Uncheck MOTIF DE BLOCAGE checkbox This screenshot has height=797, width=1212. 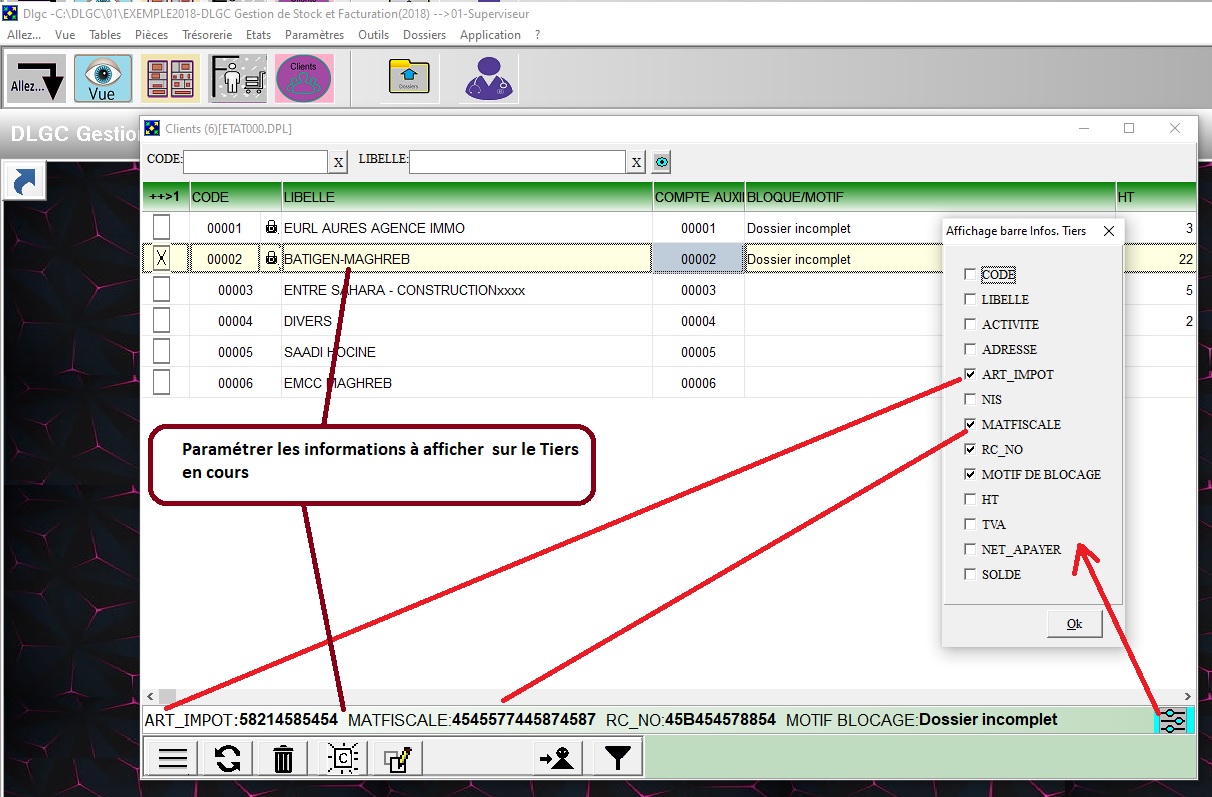pos(970,474)
